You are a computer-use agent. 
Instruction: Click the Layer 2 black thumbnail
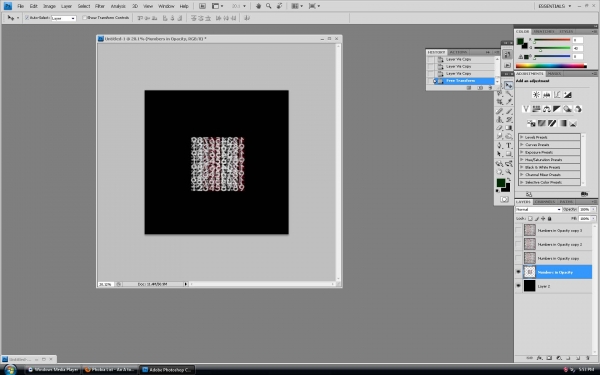529,286
